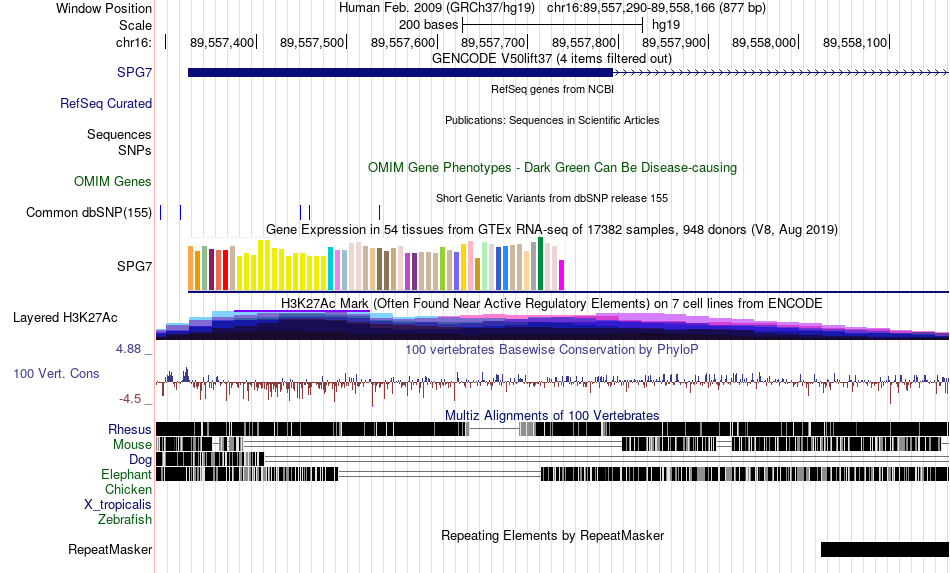This screenshot has width=950, height=573.
Task: Click the chr16: ruler label
Action: point(133,42)
